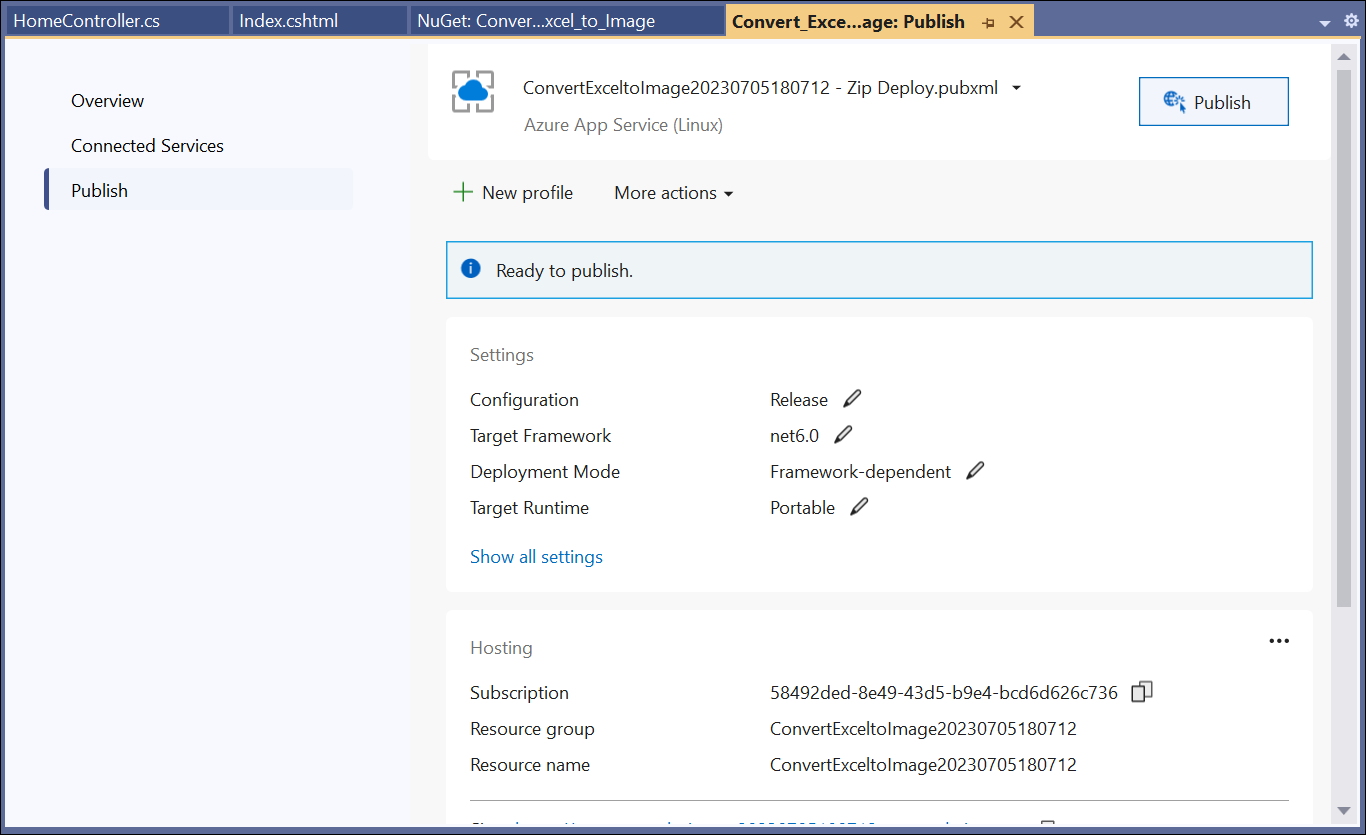This screenshot has height=835, width=1366.
Task: Click the Publish button
Action: 1213,102
